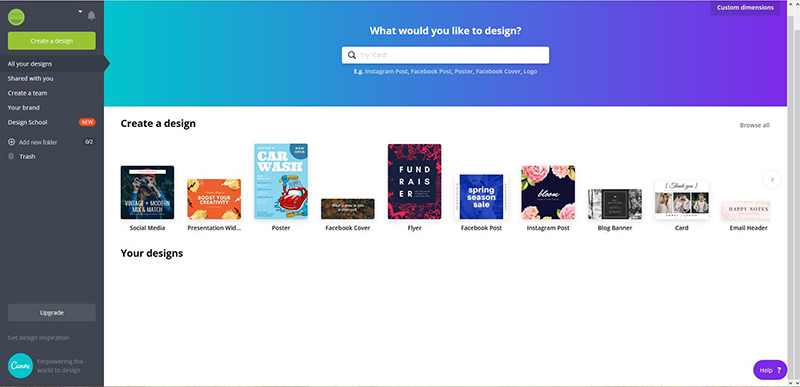Go to Design School

27,122
